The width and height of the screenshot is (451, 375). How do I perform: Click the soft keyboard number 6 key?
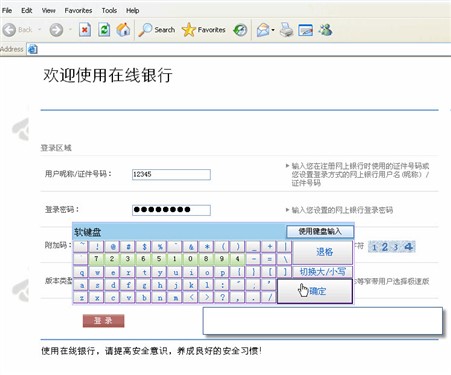[143, 259]
